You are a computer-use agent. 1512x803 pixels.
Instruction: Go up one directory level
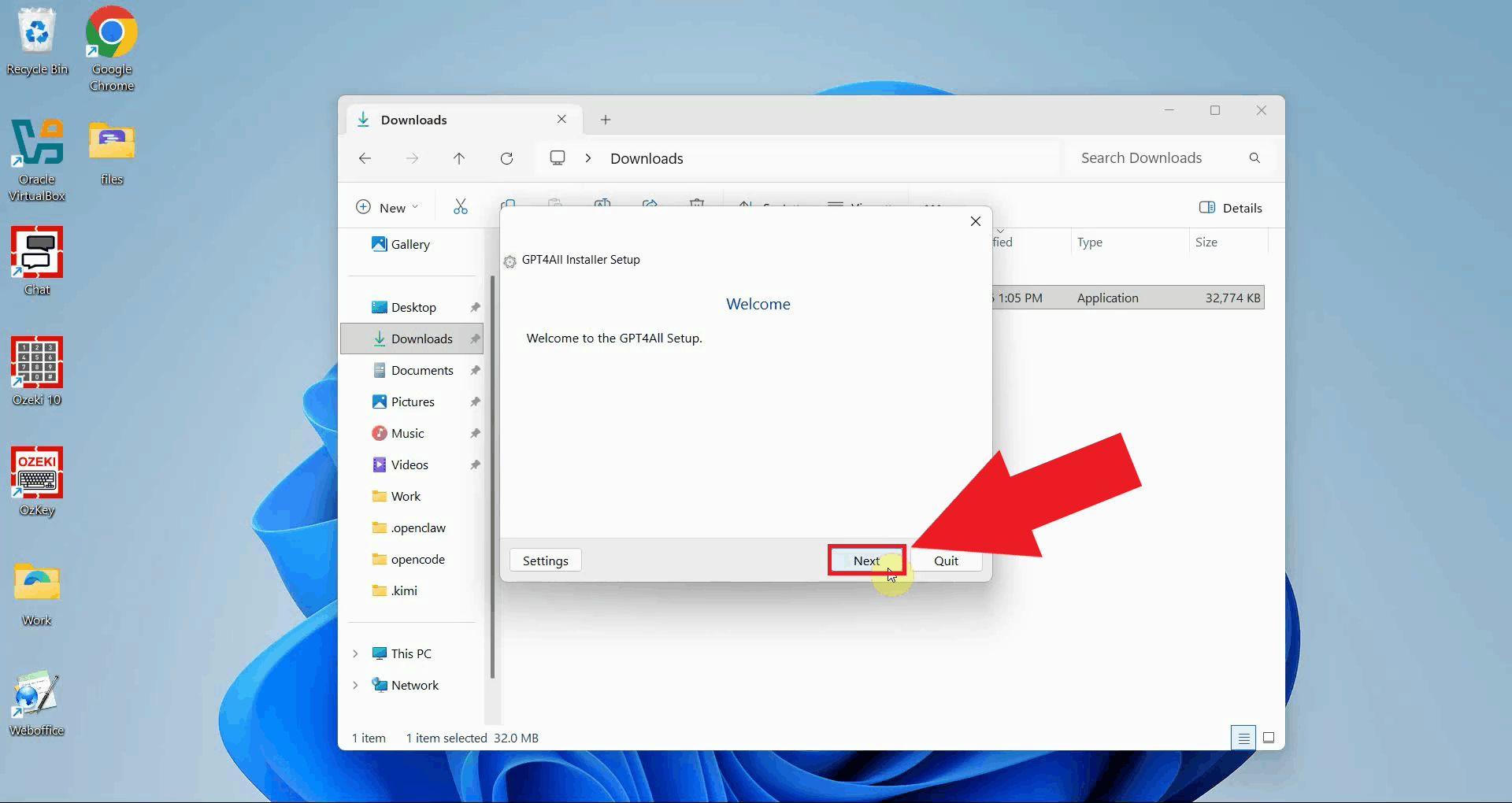coord(459,158)
